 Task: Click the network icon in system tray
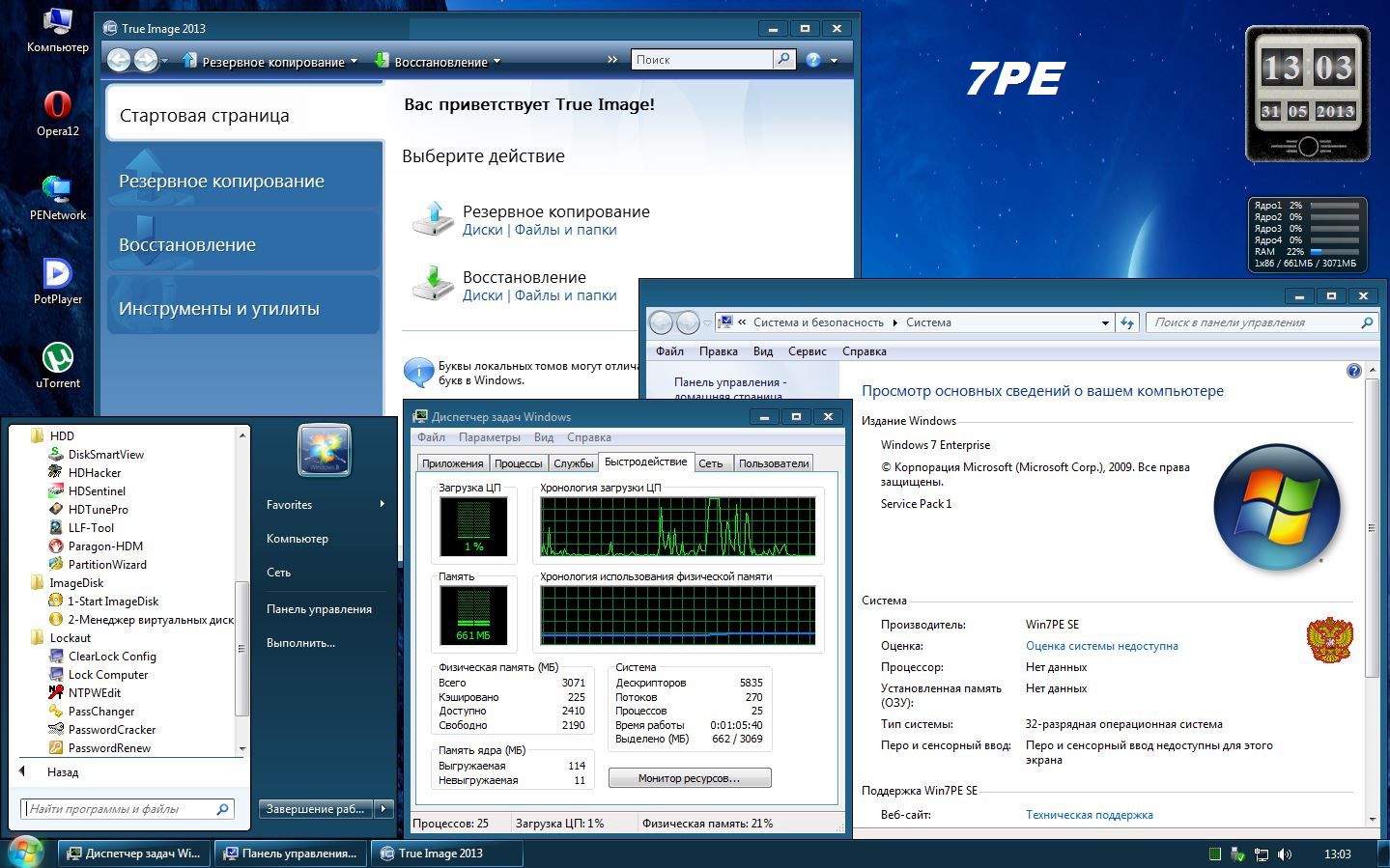pyautogui.click(x=1262, y=854)
